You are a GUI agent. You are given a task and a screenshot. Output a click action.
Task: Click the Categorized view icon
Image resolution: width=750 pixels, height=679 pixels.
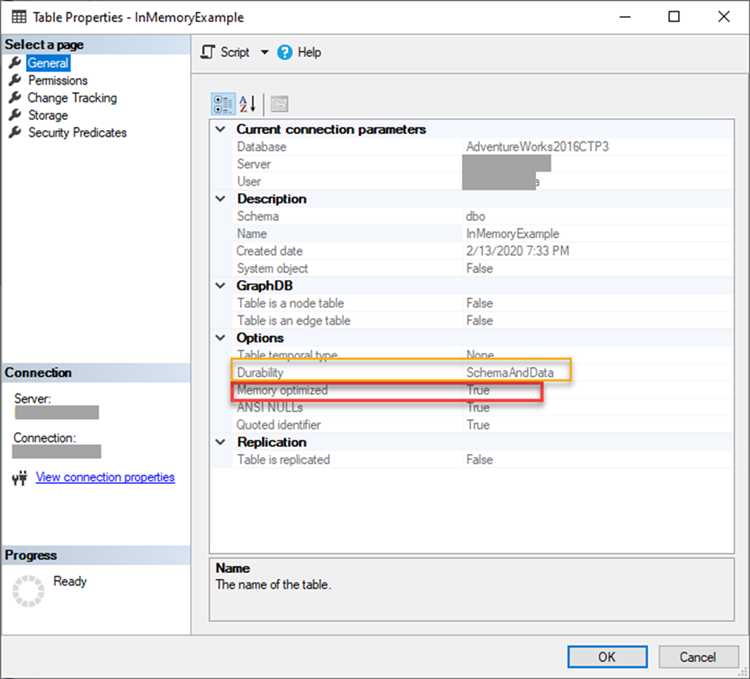(223, 103)
